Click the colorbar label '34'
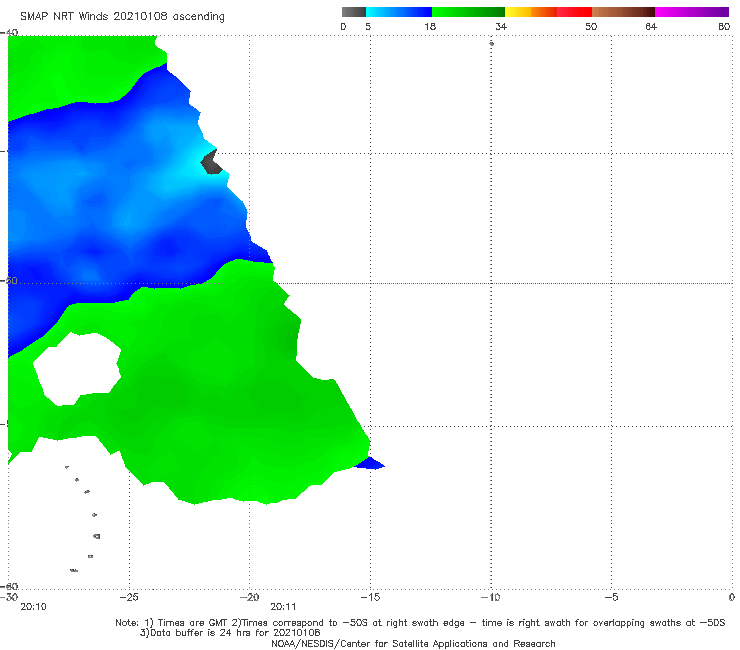 click(x=501, y=27)
